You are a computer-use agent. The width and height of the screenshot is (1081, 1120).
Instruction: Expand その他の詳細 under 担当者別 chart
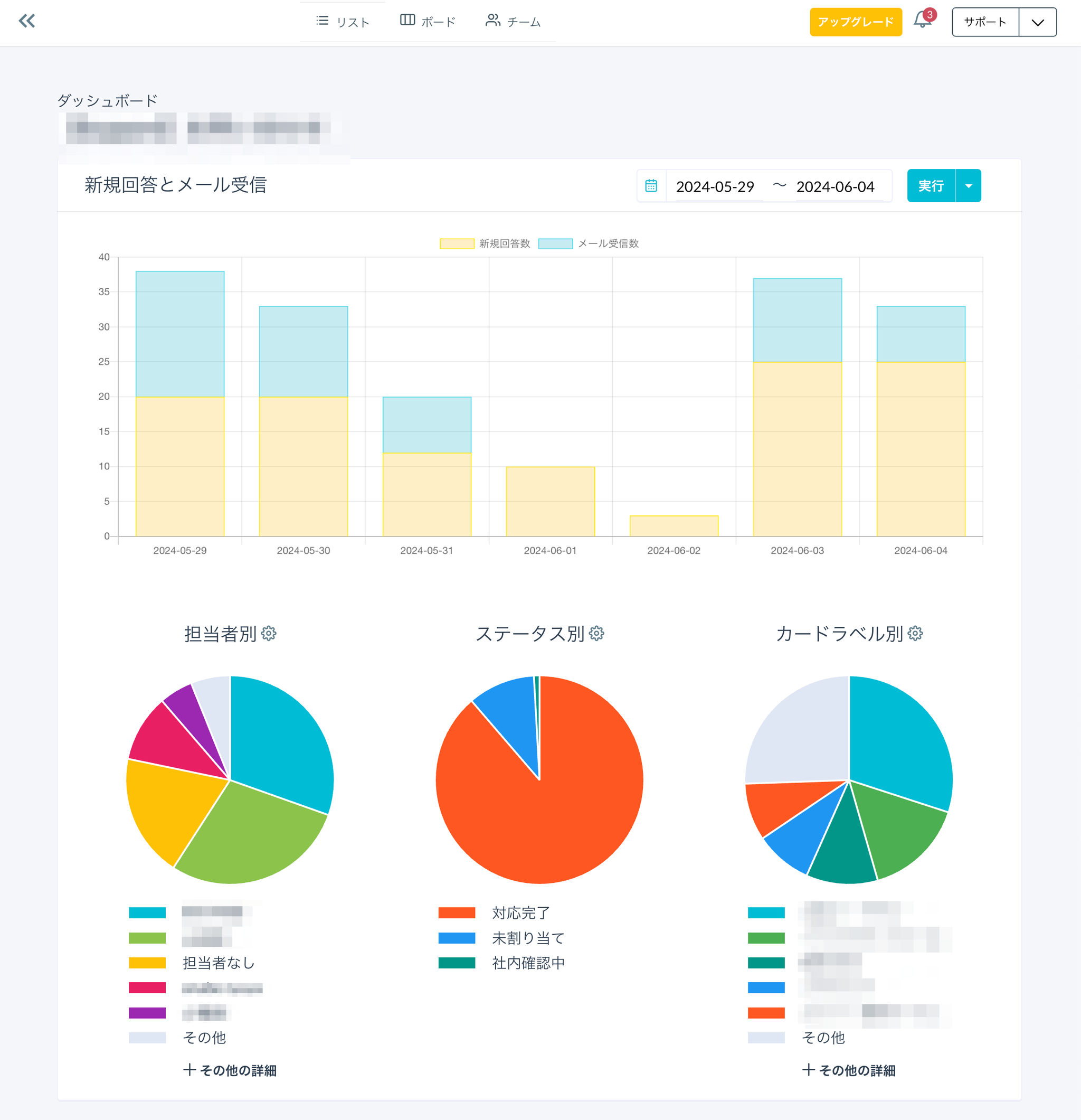point(230,1070)
